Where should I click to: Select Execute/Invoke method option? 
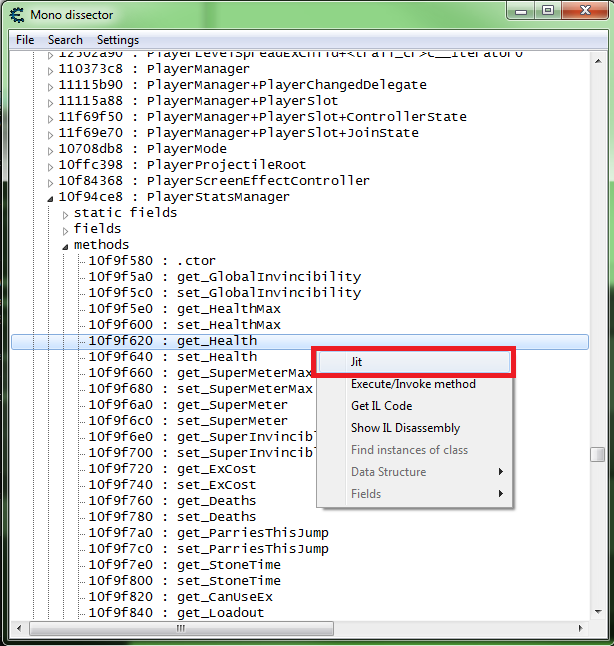click(x=414, y=384)
